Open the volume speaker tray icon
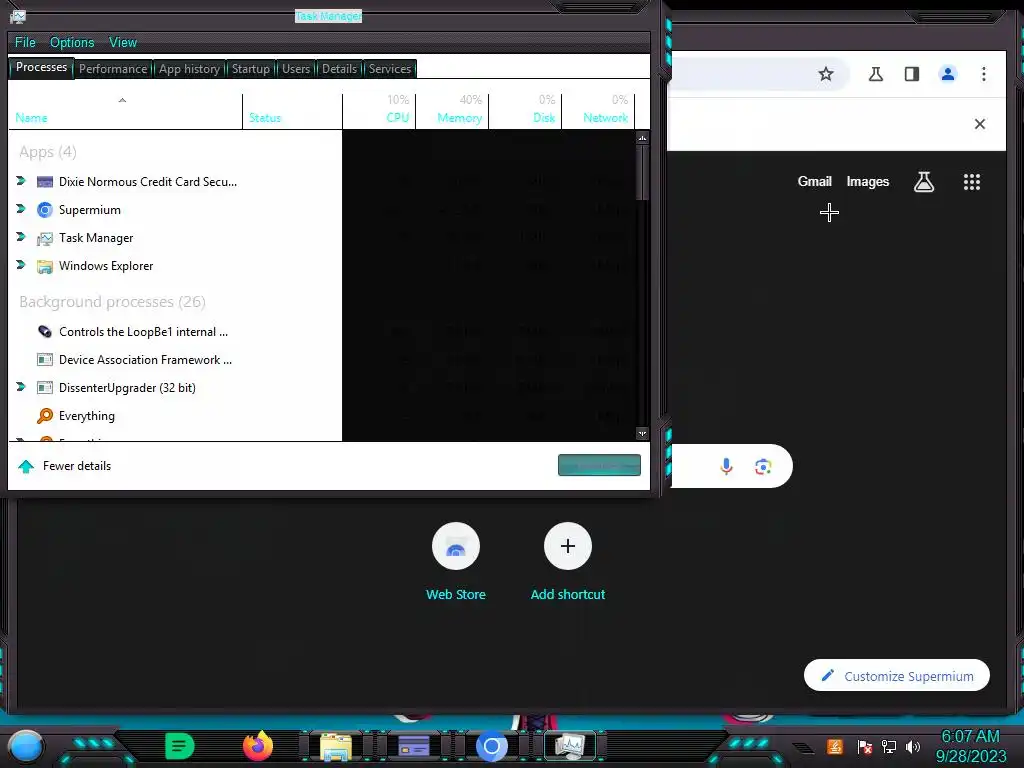Image resolution: width=1024 pixels, height=768 pixels. [913, 746]
